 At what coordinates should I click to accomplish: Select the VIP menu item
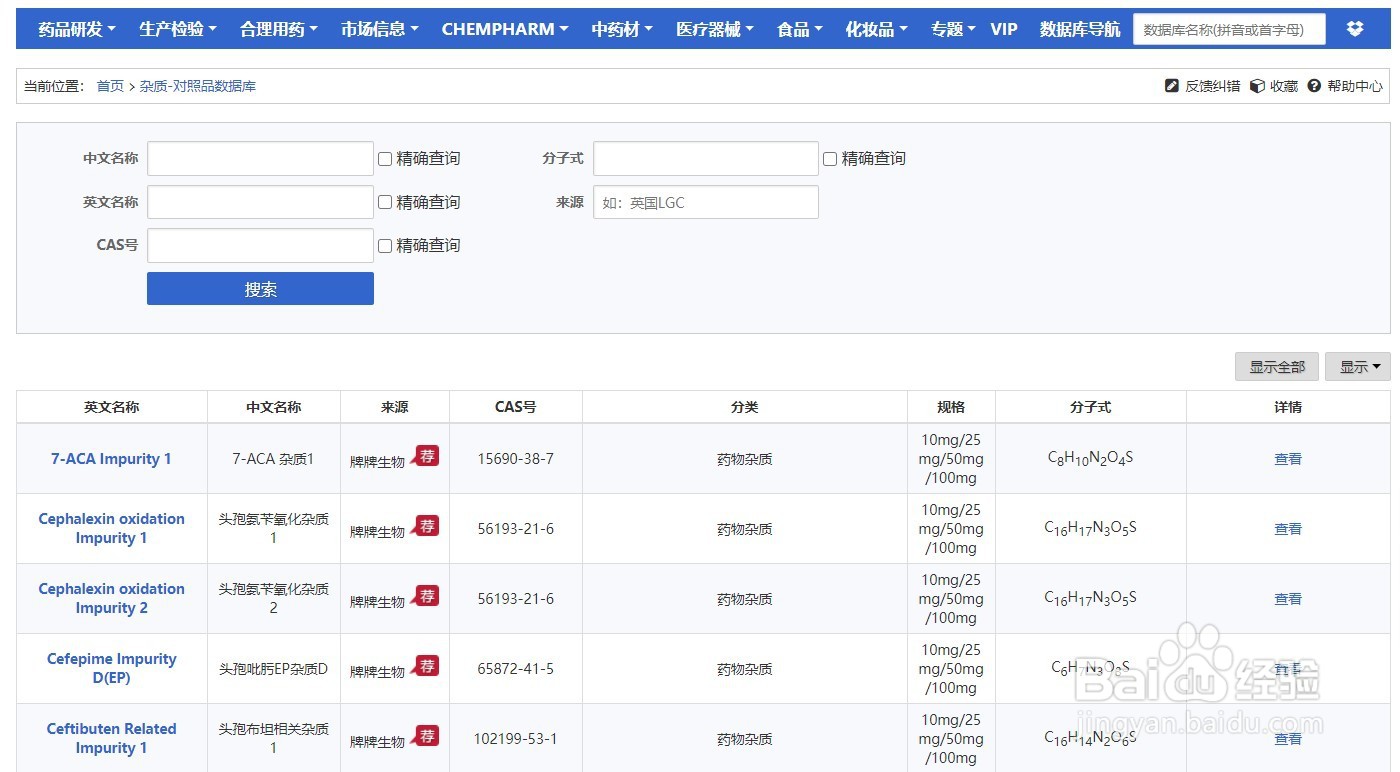tap(1003, 28)
